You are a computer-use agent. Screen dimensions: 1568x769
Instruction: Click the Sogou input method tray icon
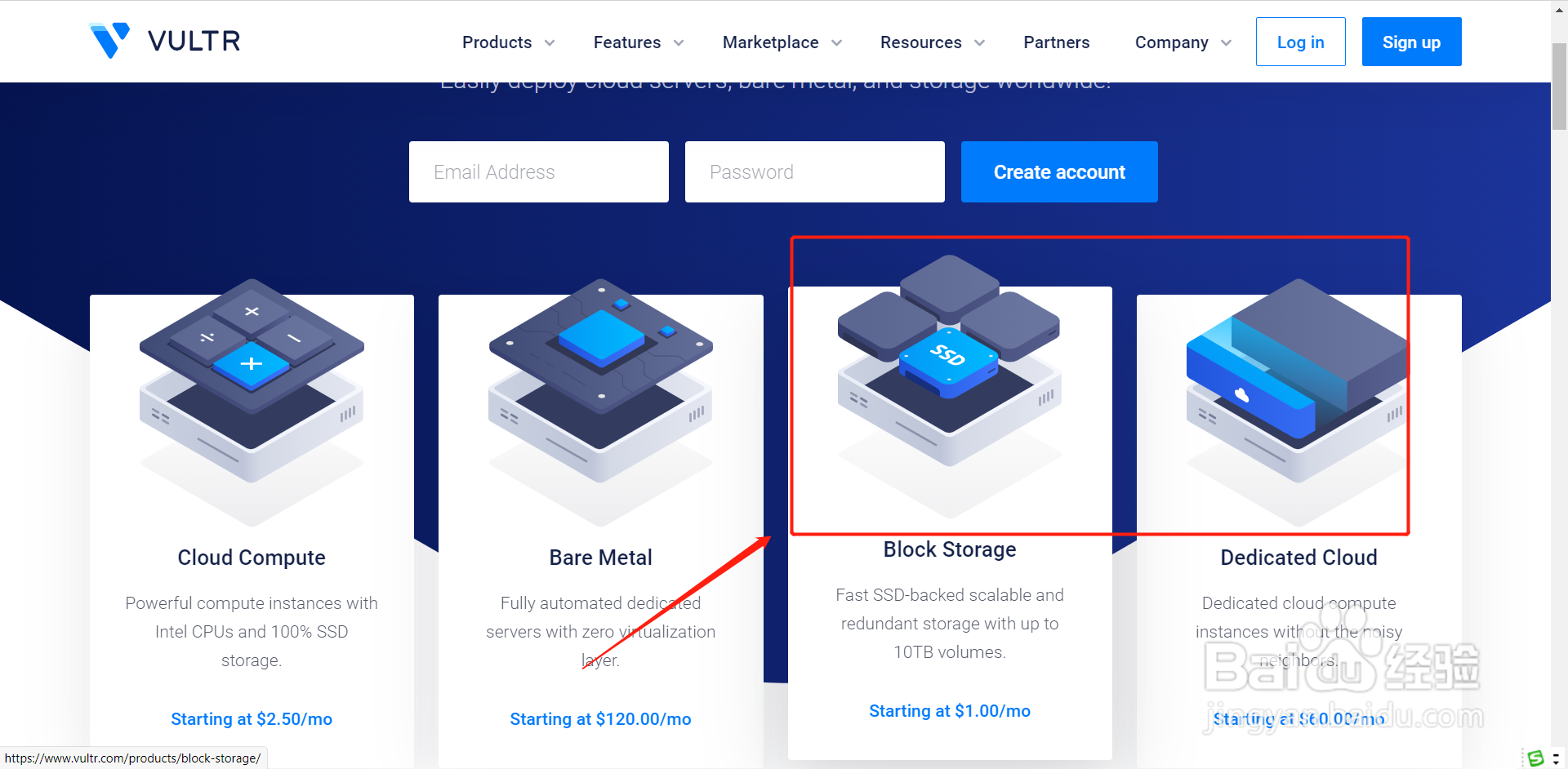(1536, 758)
